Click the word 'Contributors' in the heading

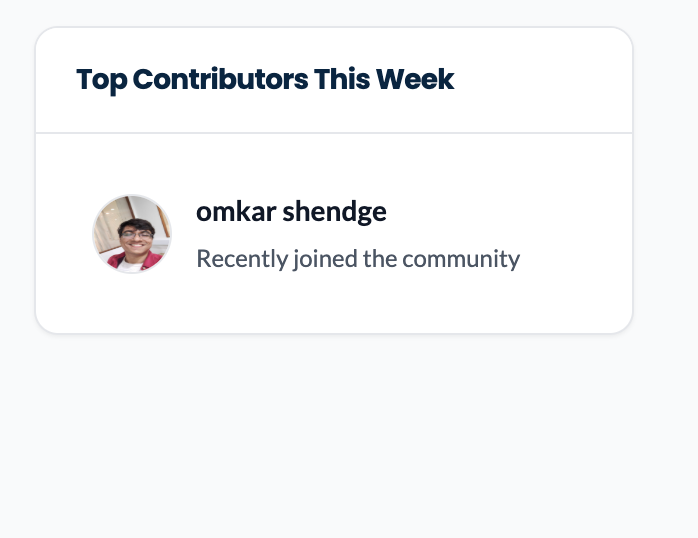(x=220, y=80)
